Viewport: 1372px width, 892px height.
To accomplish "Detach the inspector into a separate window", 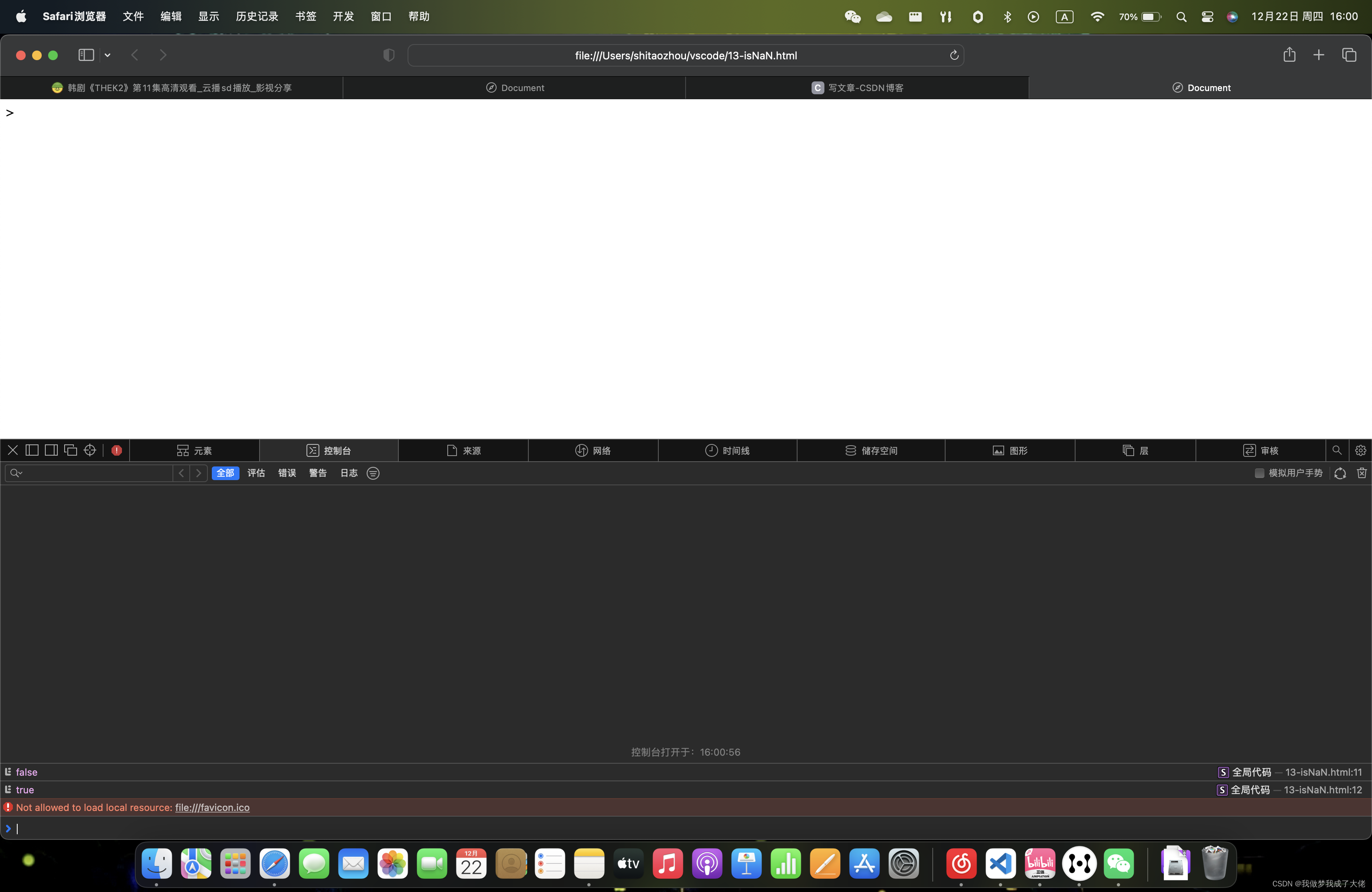I will point(70,450).
